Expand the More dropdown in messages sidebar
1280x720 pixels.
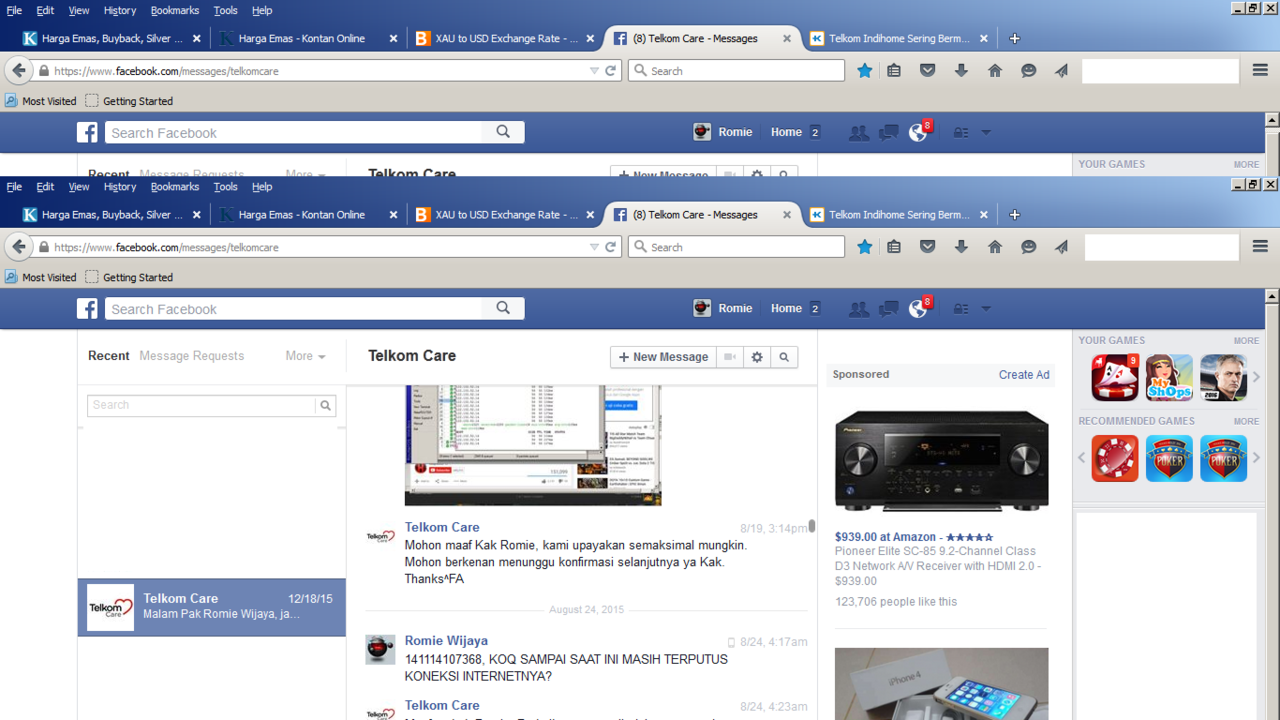coord(305,356)
